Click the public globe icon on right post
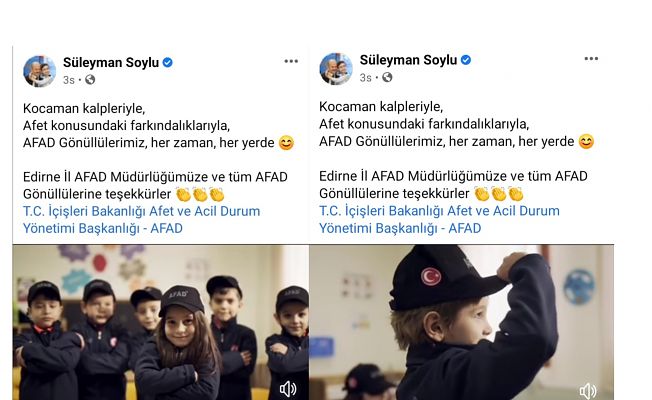Viewport: 652px width, 400px height. point(387,77)
